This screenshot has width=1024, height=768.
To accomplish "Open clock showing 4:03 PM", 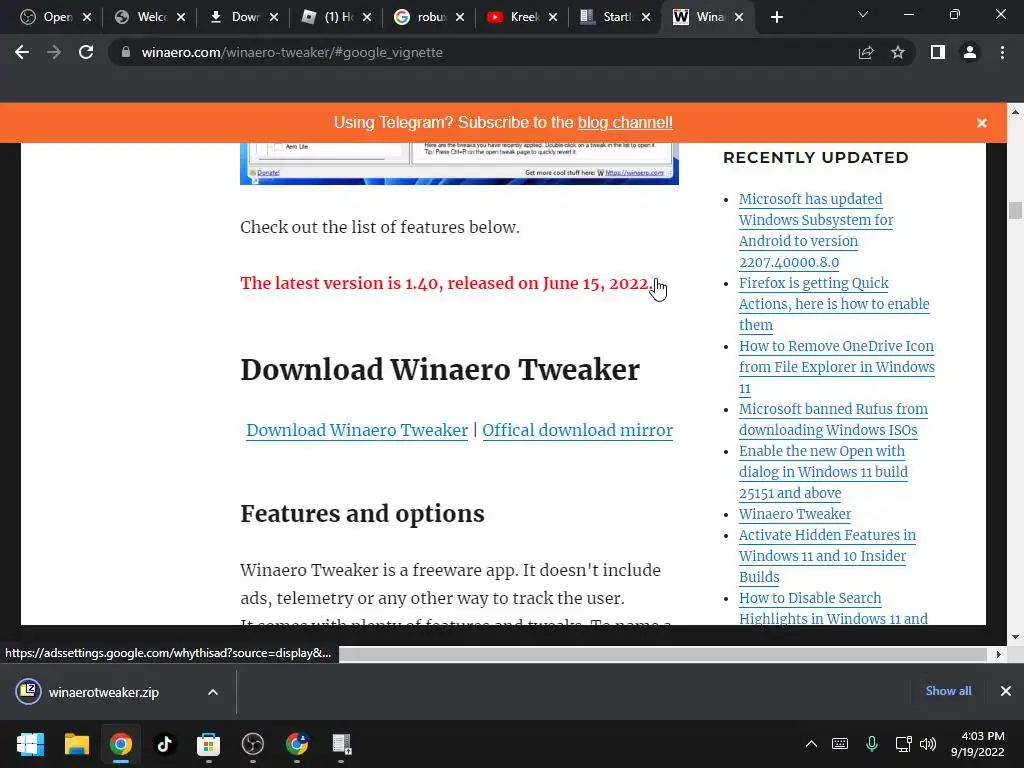I will [978, 744].
